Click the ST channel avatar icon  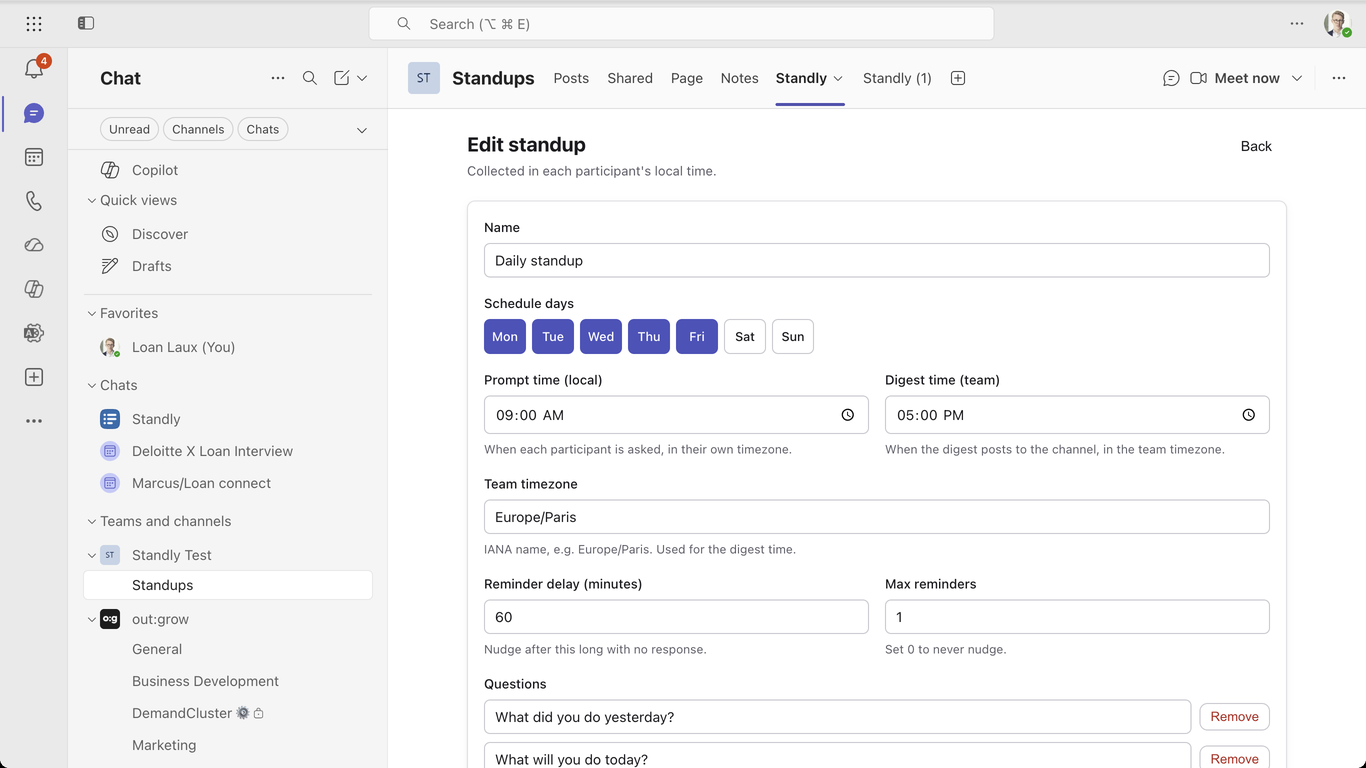424,78
